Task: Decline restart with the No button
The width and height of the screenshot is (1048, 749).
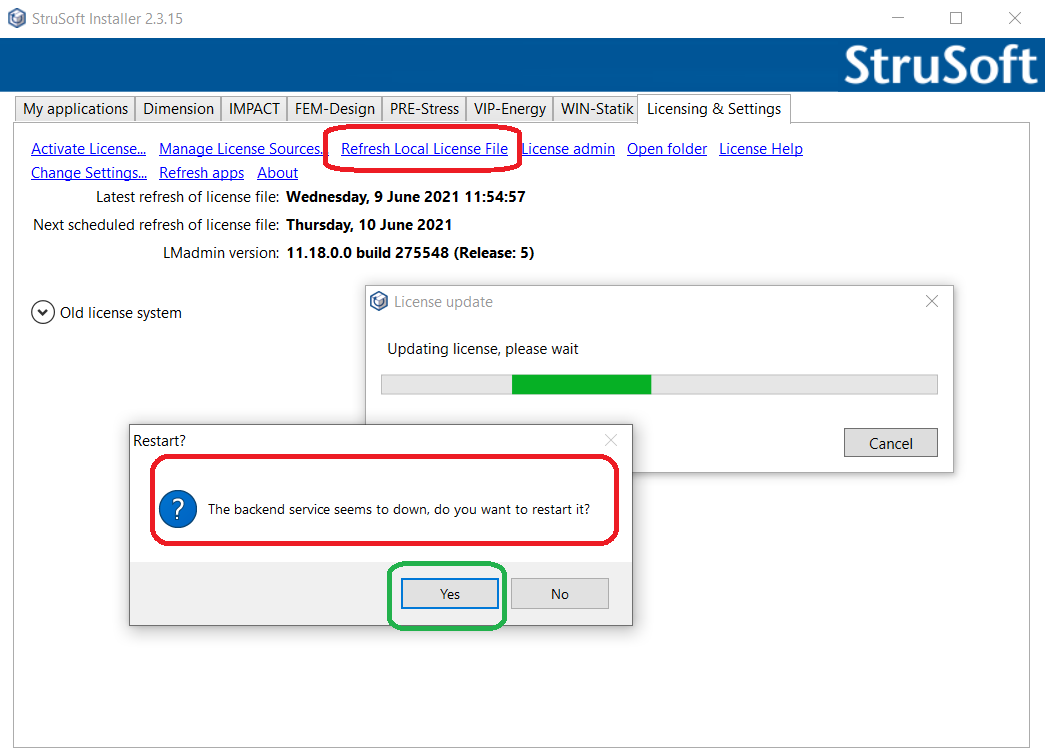Action: pos(560,593)
